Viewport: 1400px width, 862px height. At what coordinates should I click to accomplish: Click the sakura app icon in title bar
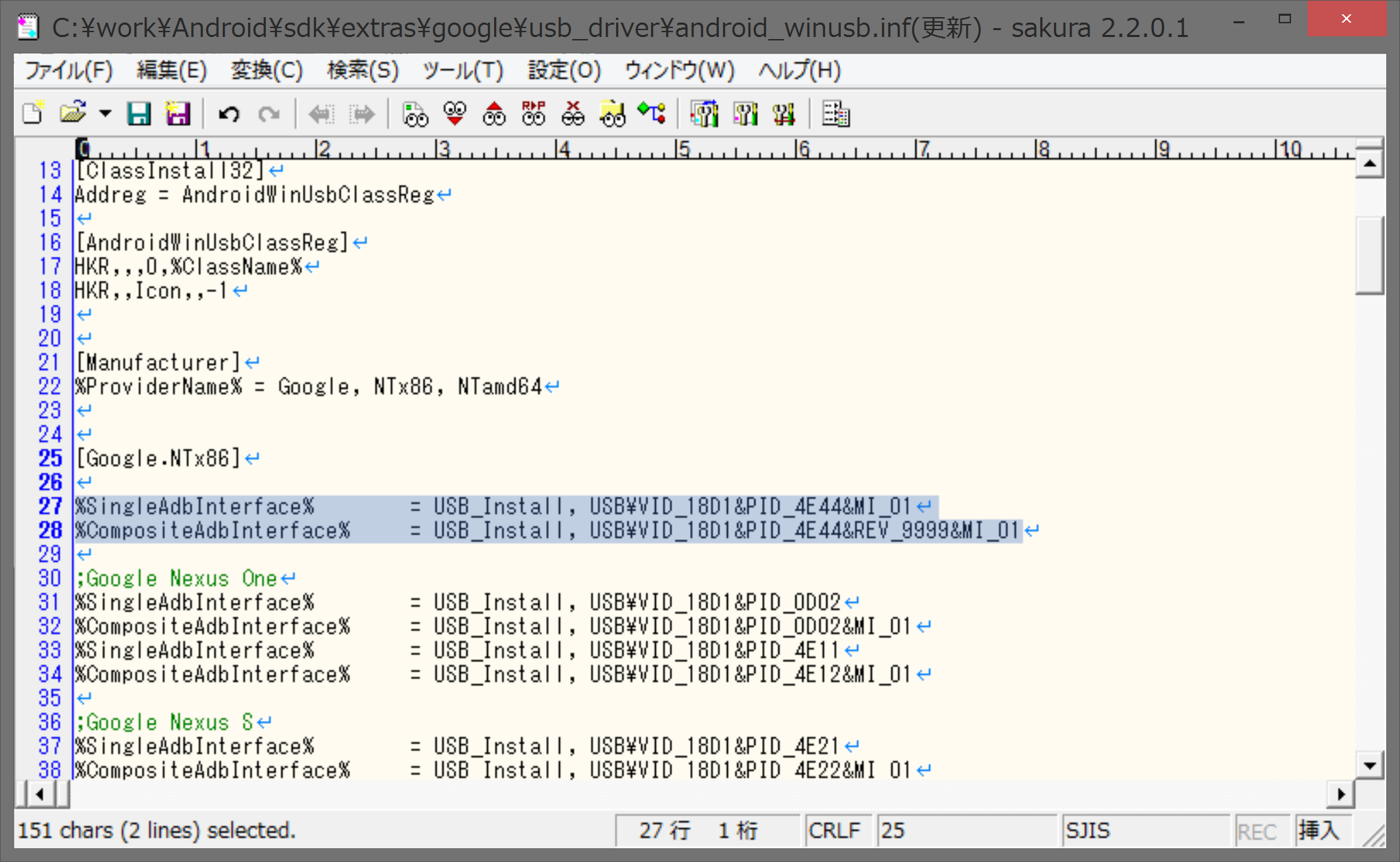pyautogui.click(x=28, y=27)
